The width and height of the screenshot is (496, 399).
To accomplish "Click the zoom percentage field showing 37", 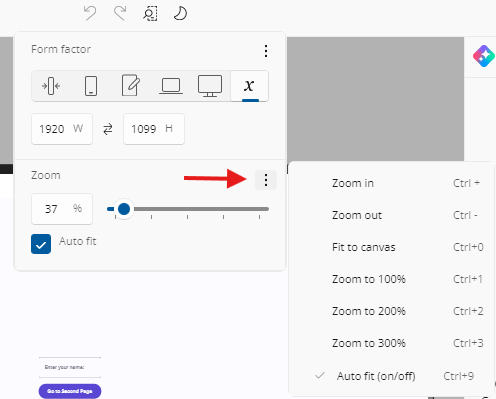I will (62, 209).
